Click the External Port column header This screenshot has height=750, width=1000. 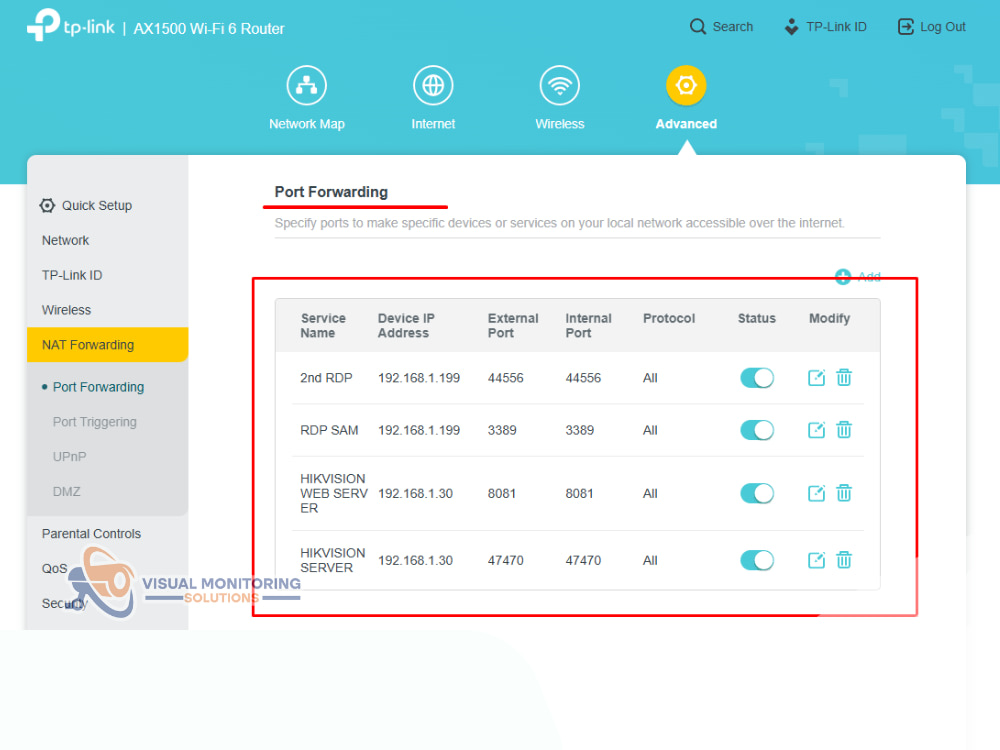coord(513,325)
